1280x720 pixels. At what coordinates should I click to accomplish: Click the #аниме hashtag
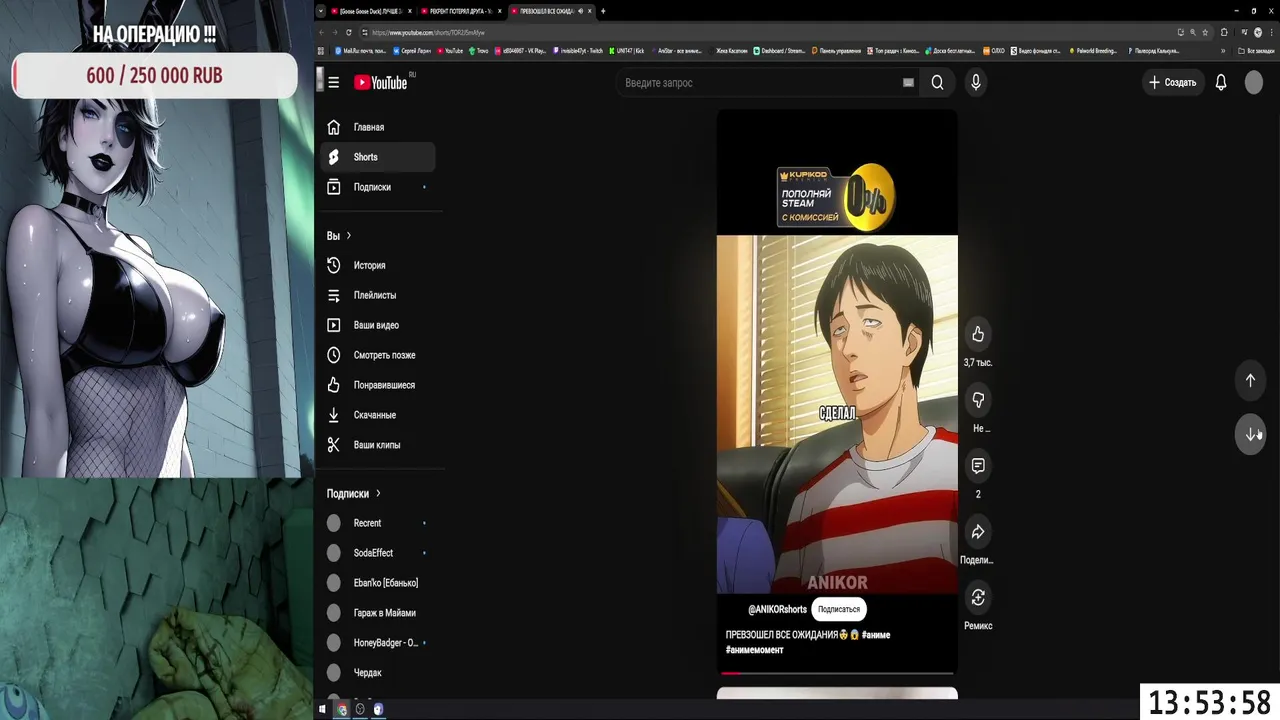tap(875, 635)
